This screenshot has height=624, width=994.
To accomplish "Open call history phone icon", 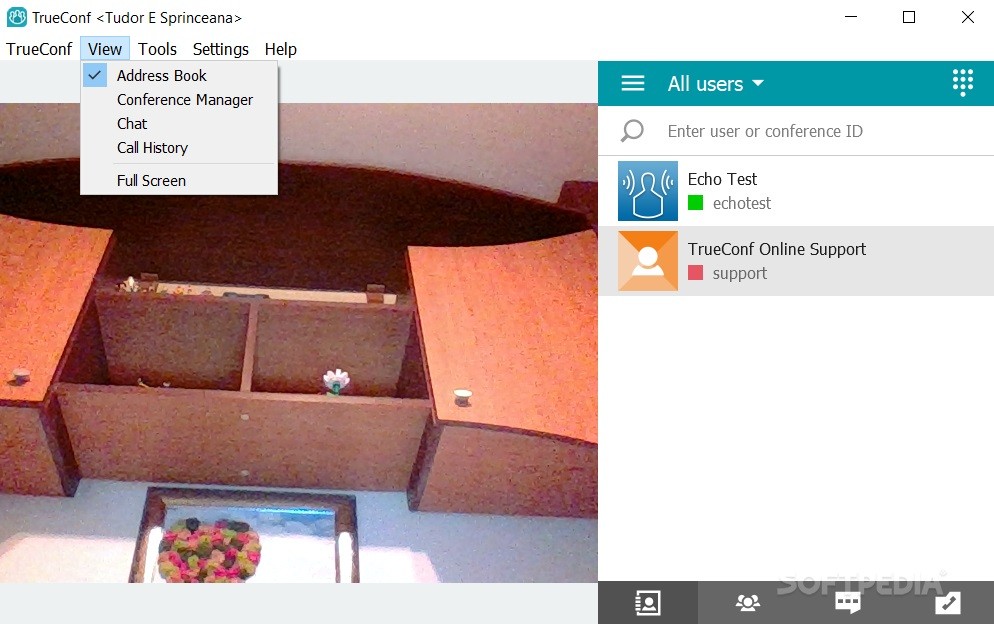I will (x=948, y=602).
